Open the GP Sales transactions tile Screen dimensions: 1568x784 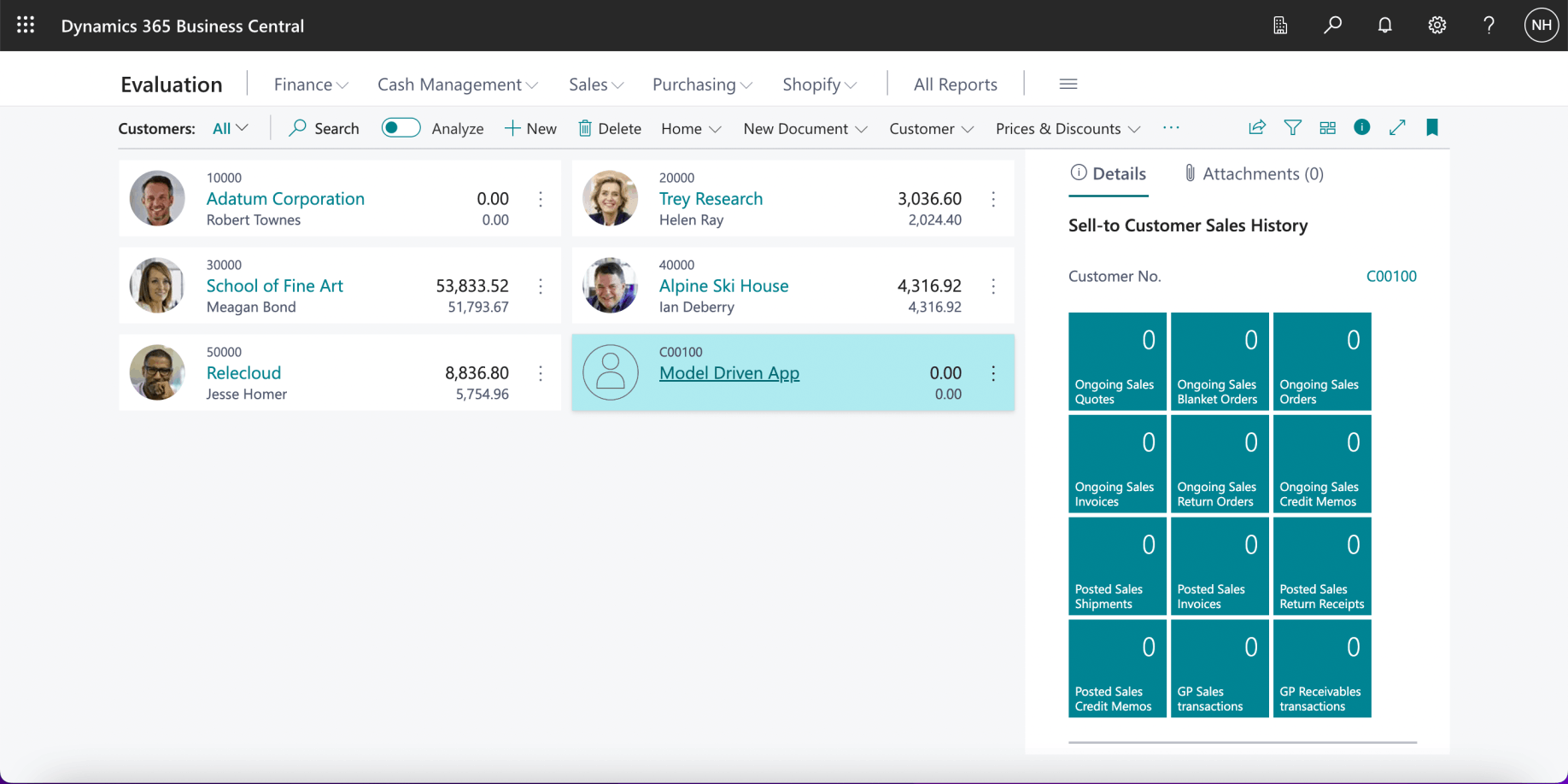point(1220,669)
